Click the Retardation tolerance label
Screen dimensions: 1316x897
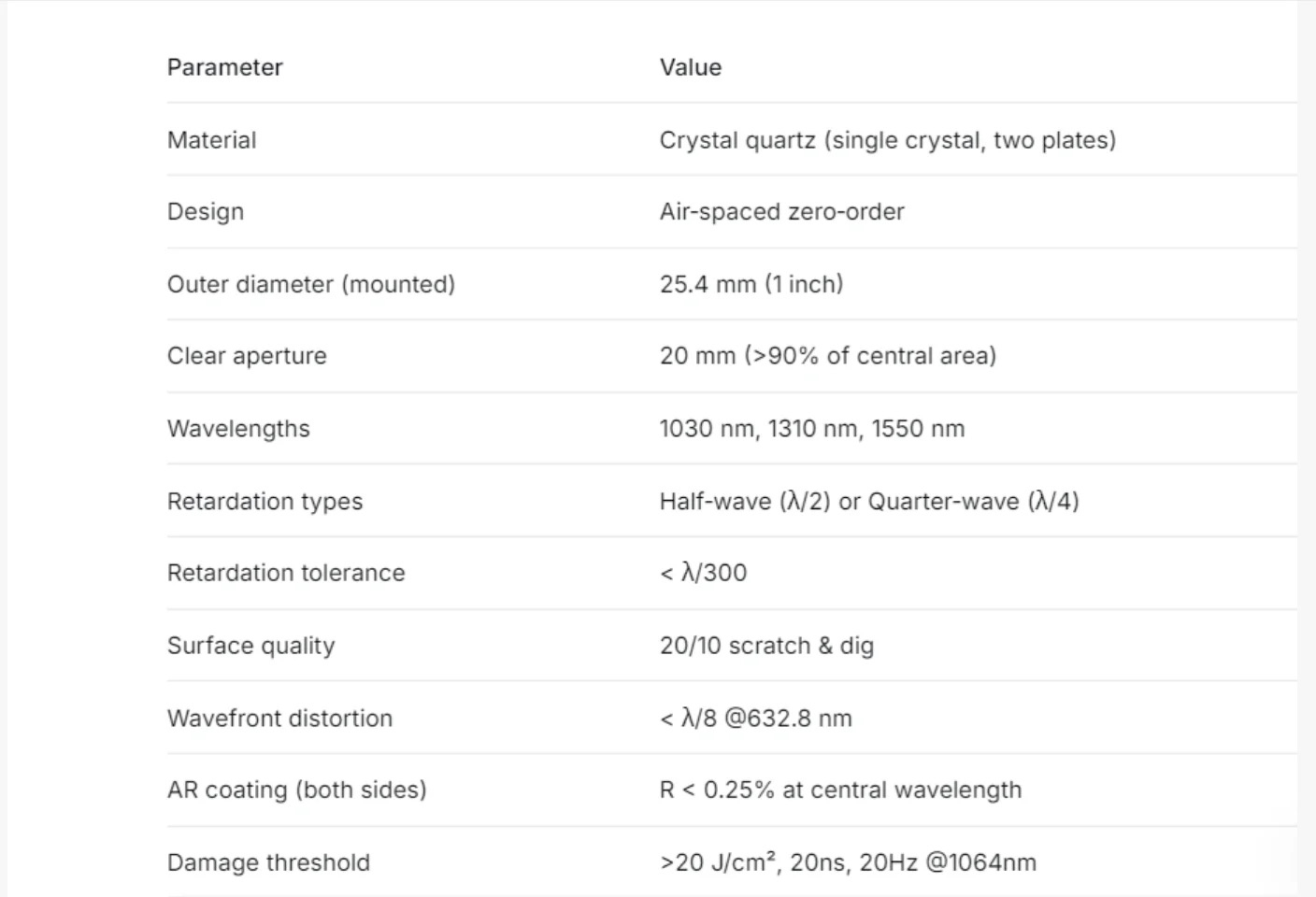tap(286, 573)
